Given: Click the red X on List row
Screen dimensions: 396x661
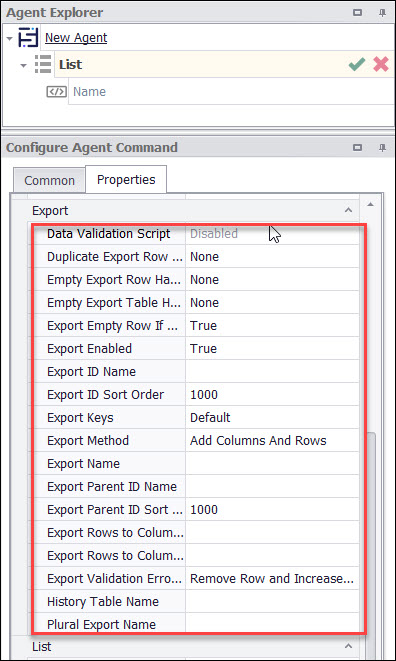Looking at the screenshot, I should click(x=381, y=64).
